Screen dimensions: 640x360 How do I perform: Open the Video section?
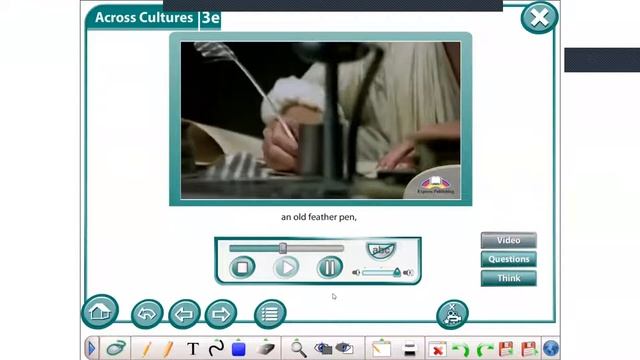[x=509, y=240]
